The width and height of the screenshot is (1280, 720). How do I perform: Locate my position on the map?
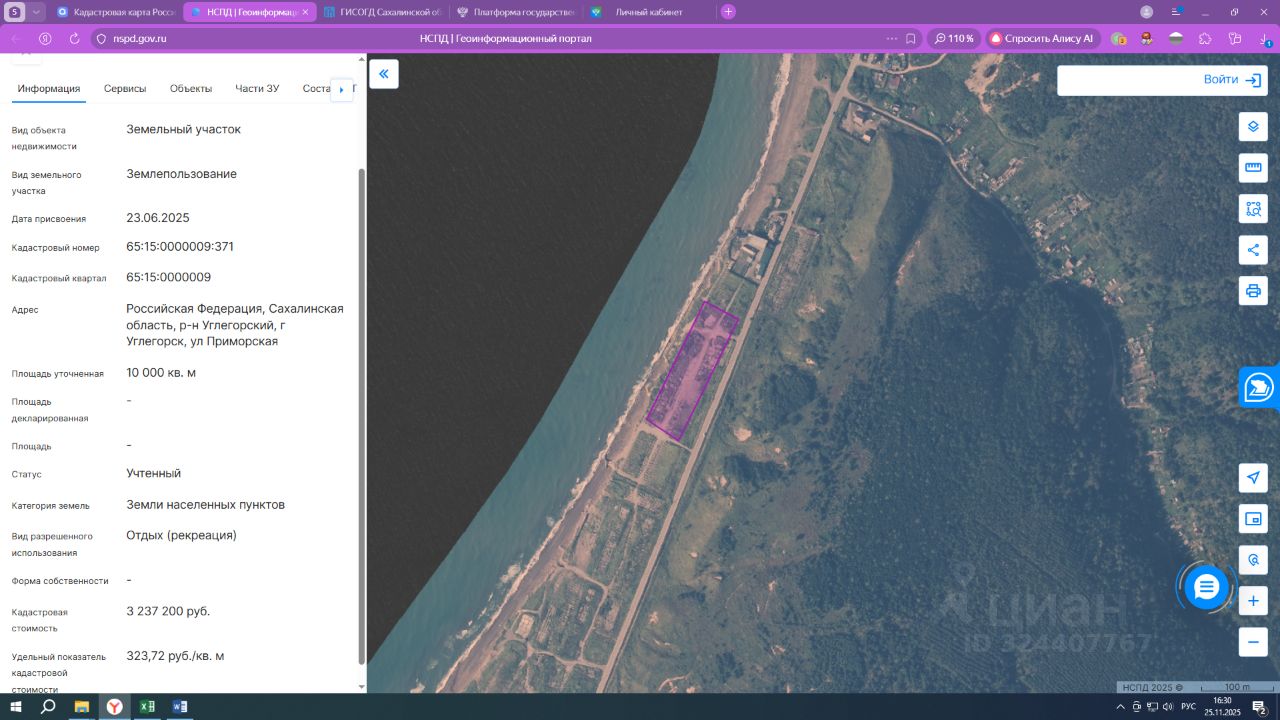point(1253,477)
